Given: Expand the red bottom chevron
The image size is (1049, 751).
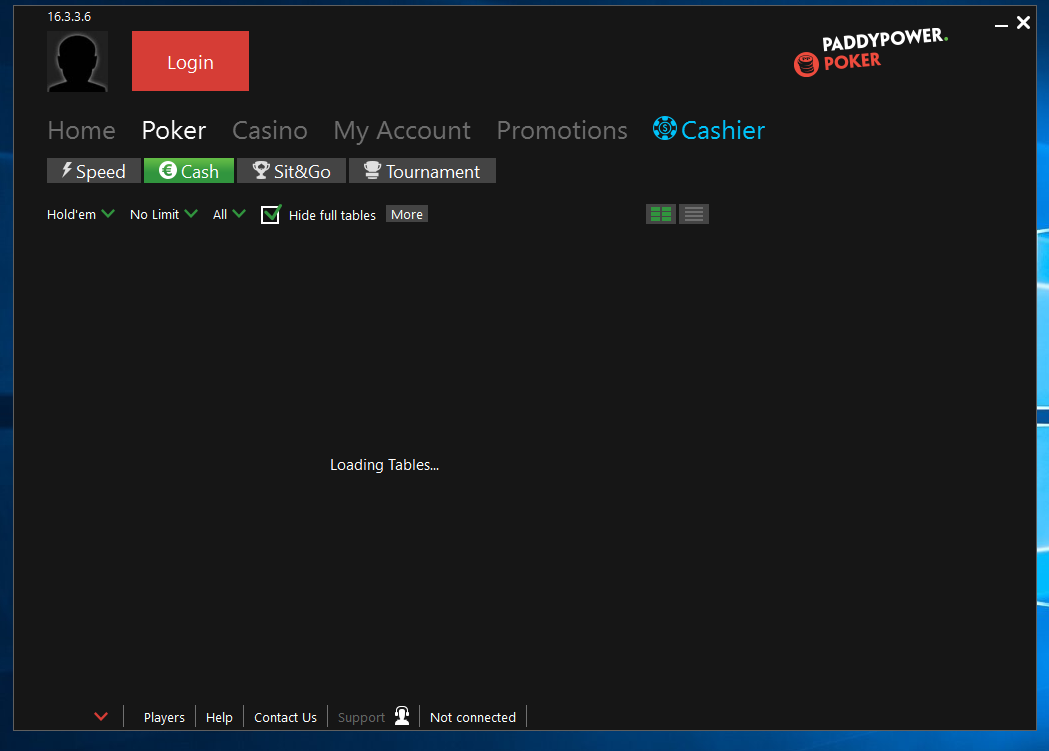Looking at the screenshot, I should click(101, 716).
